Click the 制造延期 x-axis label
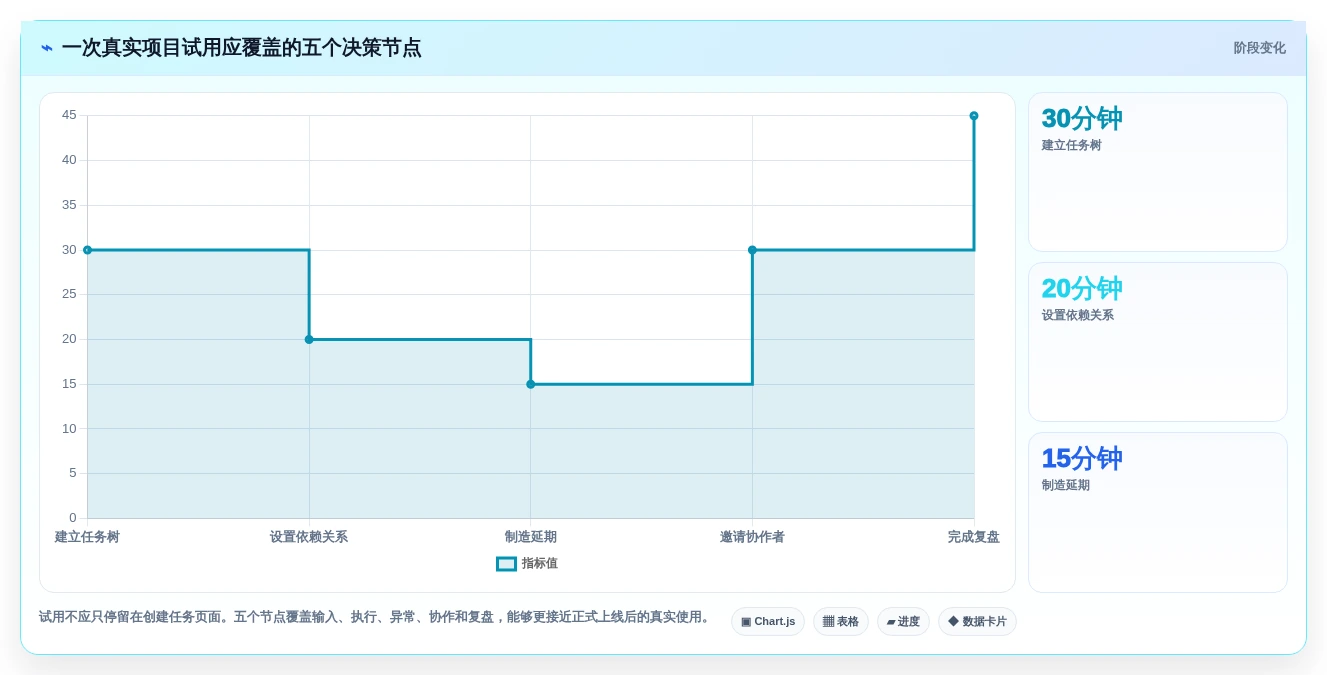The width and height of the screenshot is (1327, 675). [531, 537]
